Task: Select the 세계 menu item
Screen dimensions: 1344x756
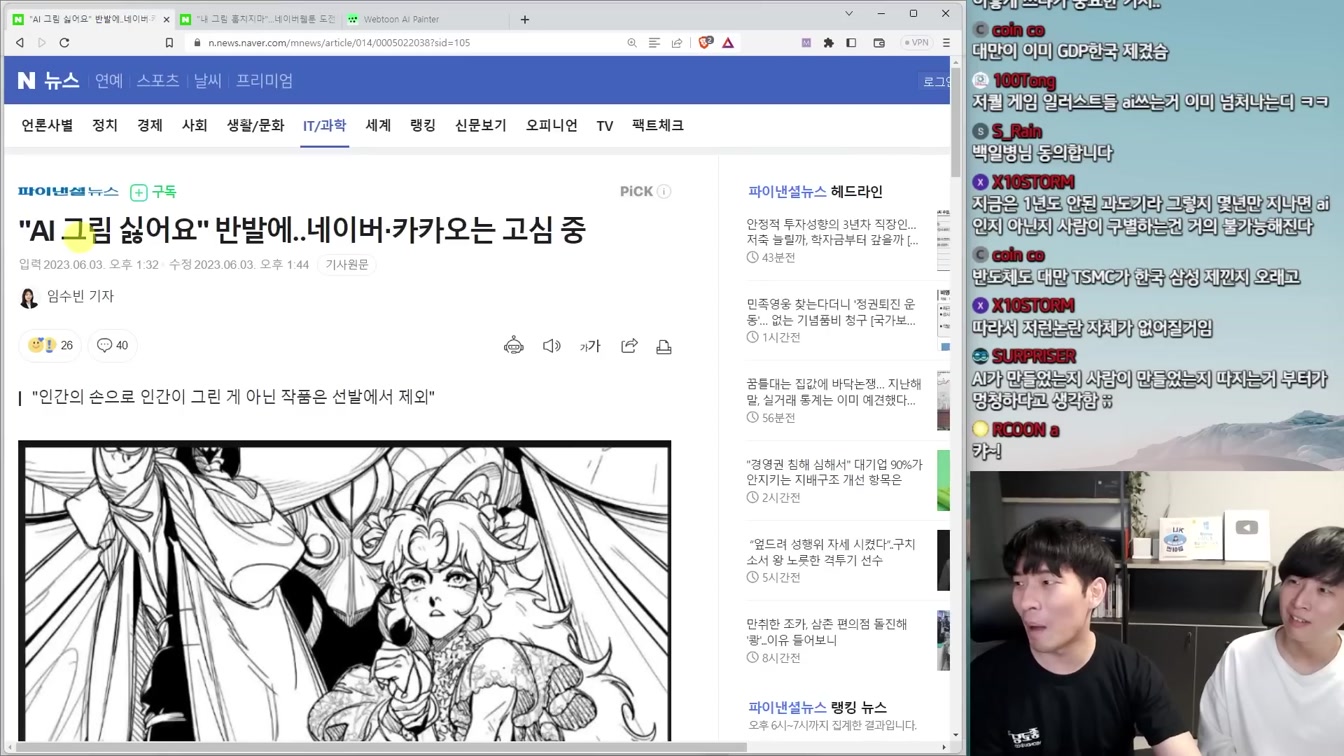Action: click(378, 126)
